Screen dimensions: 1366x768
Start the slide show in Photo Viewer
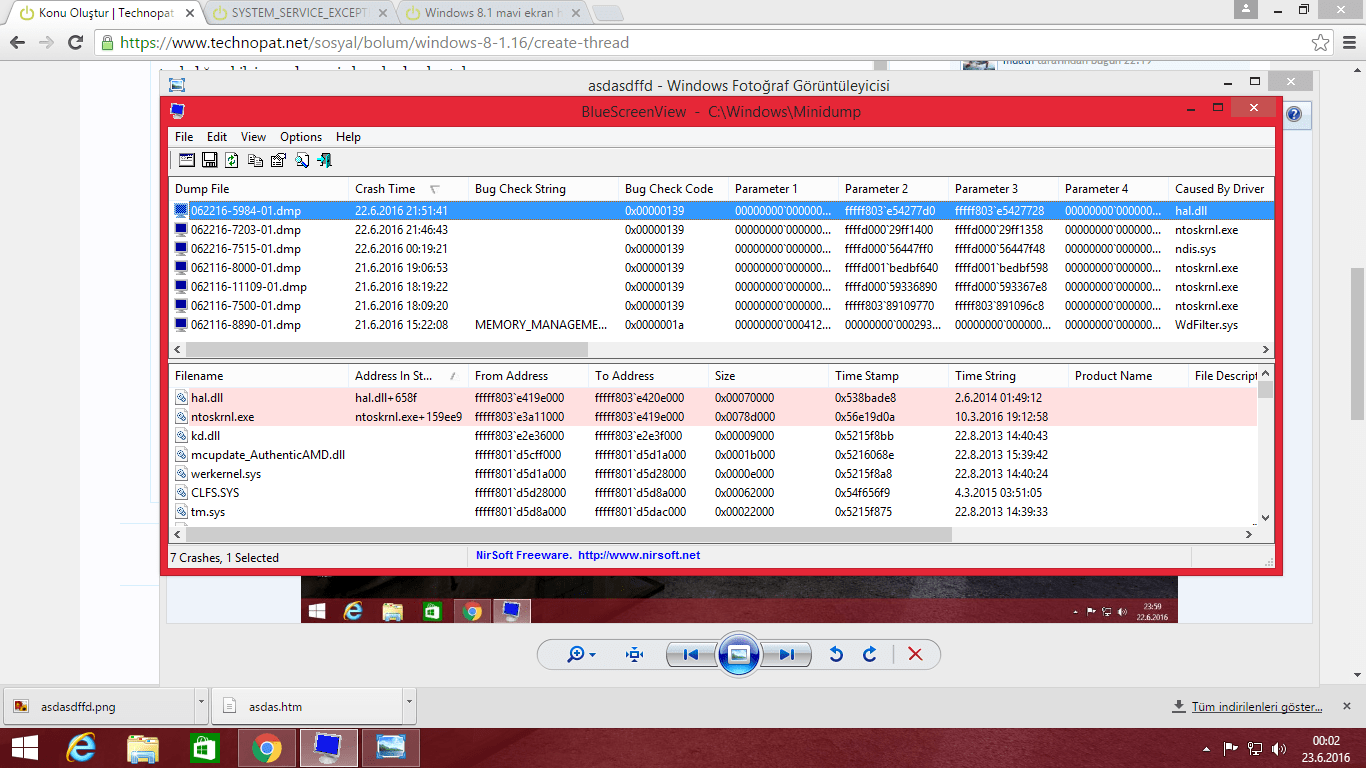[739, 654]
